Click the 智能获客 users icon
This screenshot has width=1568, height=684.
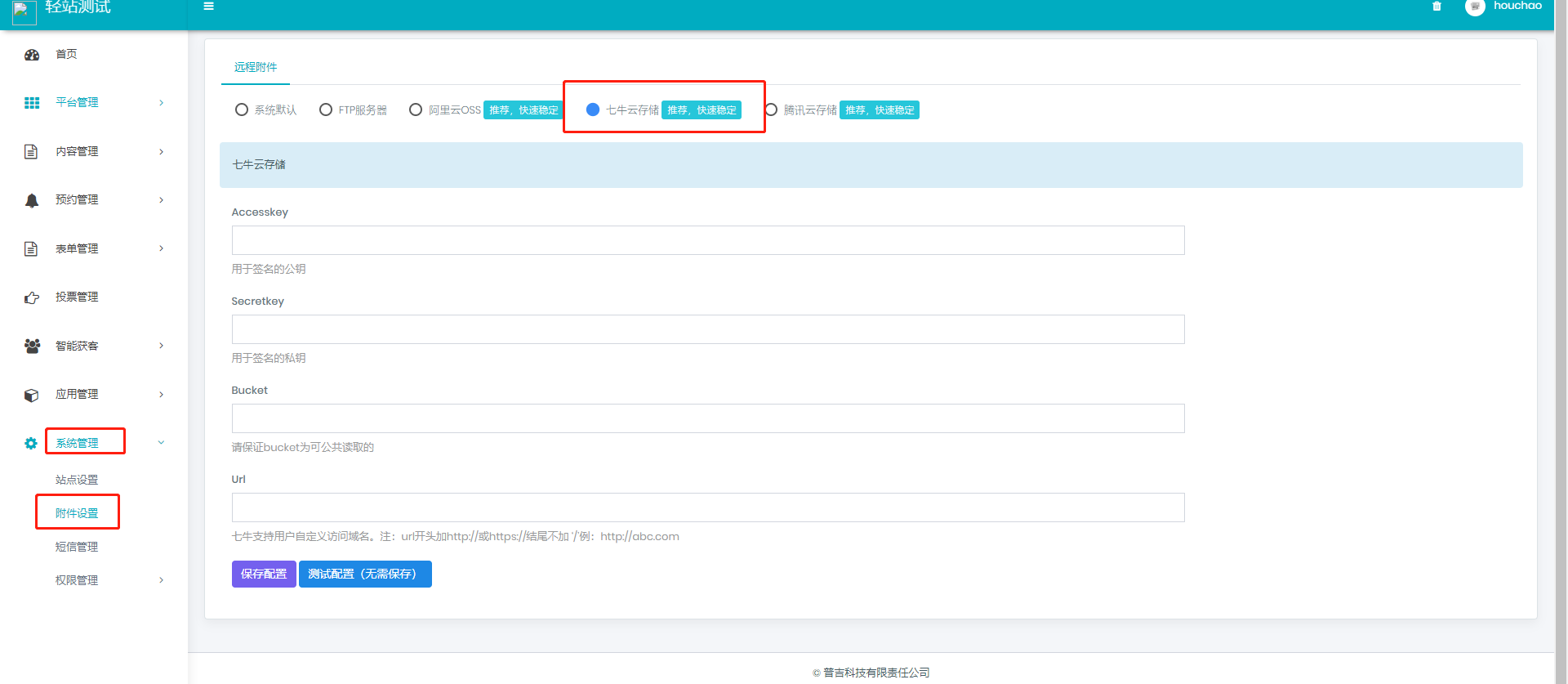coord(32,346)
